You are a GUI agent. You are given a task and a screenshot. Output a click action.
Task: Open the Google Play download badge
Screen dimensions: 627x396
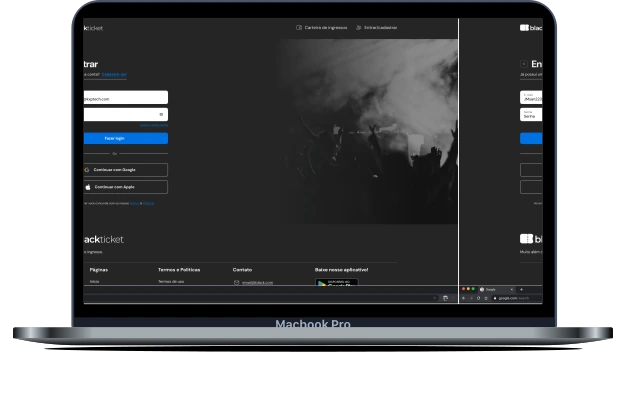pos(337,282)
